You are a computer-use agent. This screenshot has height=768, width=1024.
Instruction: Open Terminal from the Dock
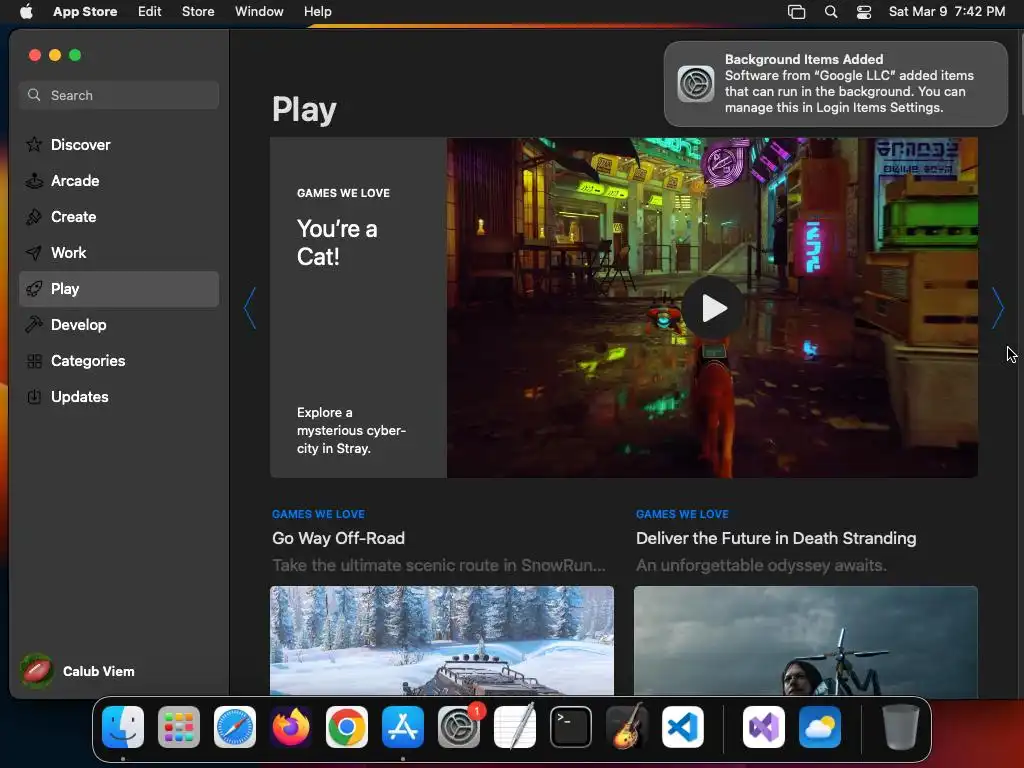571,727
